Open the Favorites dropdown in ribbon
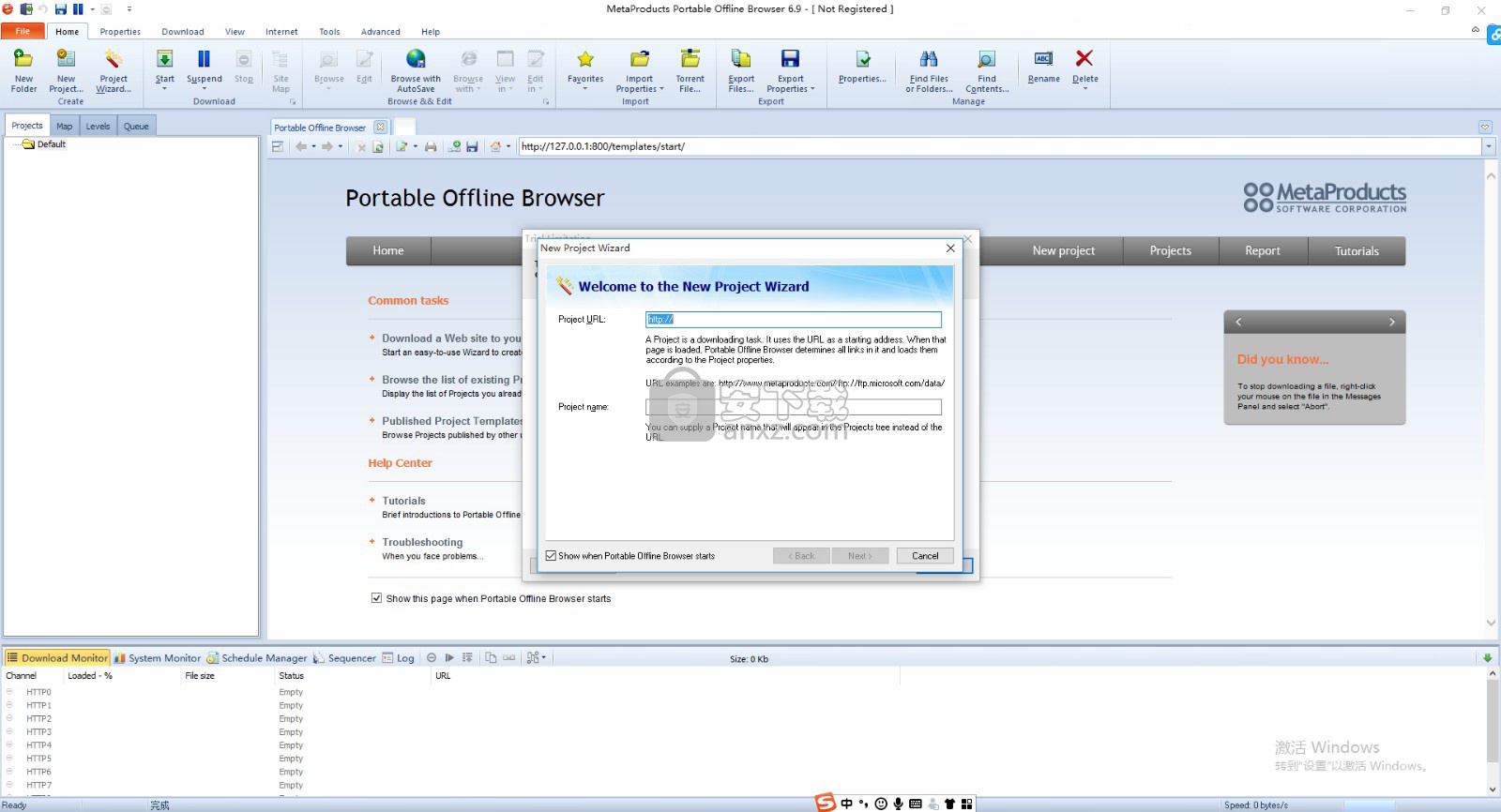The width and height of the screenshot is (1501, 812). (585, 89)
